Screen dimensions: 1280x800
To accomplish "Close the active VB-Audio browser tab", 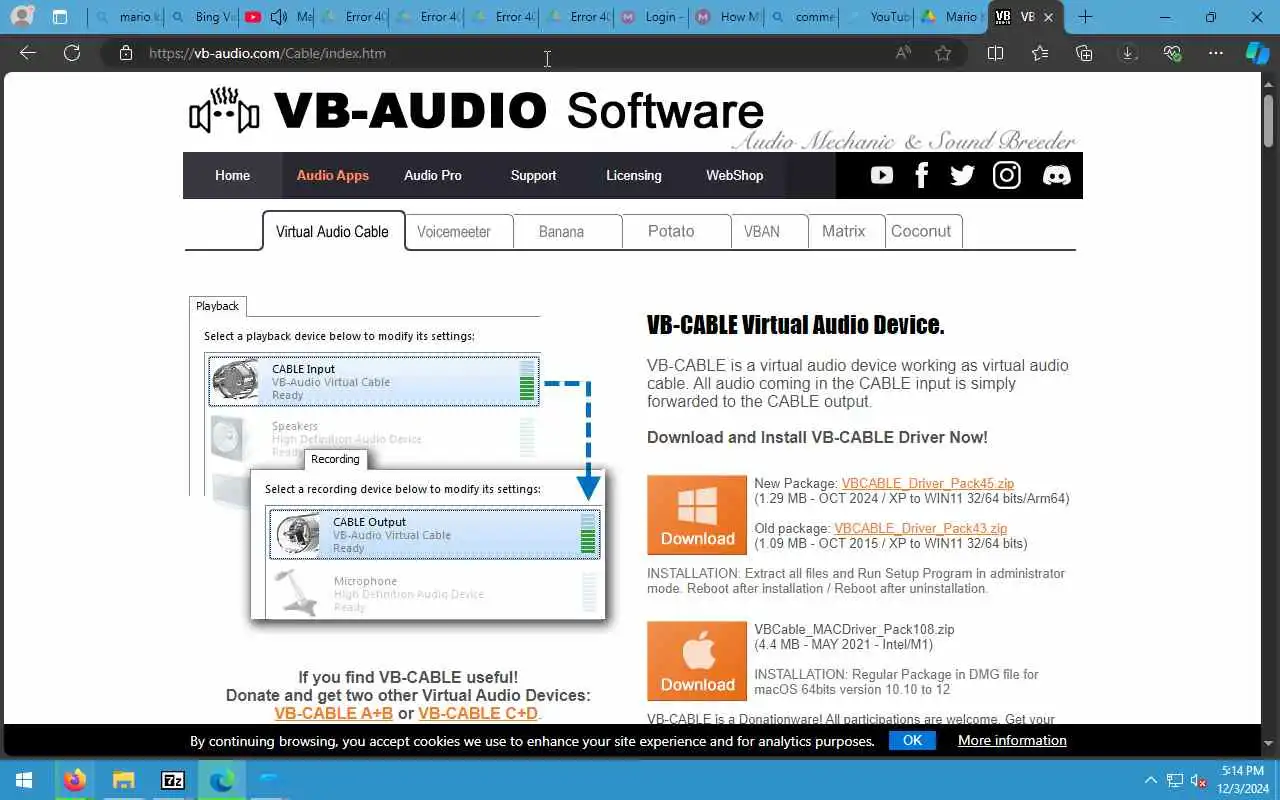I will [1048, 16].
